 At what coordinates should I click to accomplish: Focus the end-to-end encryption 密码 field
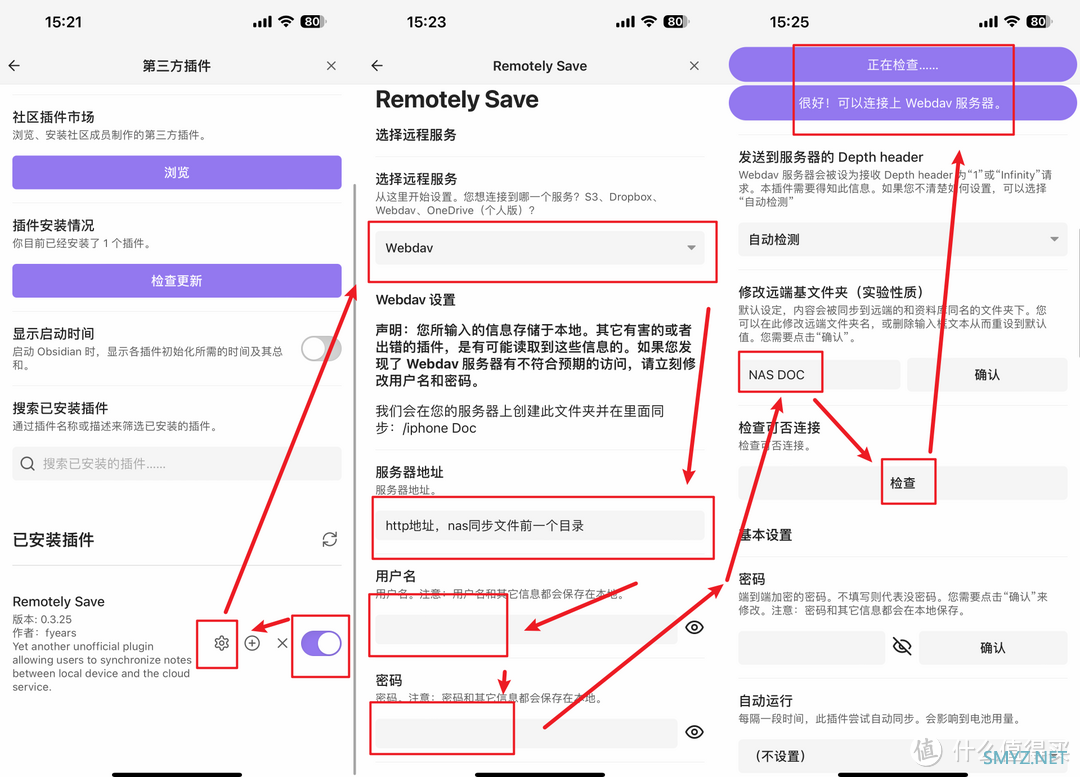pos(811,648)
